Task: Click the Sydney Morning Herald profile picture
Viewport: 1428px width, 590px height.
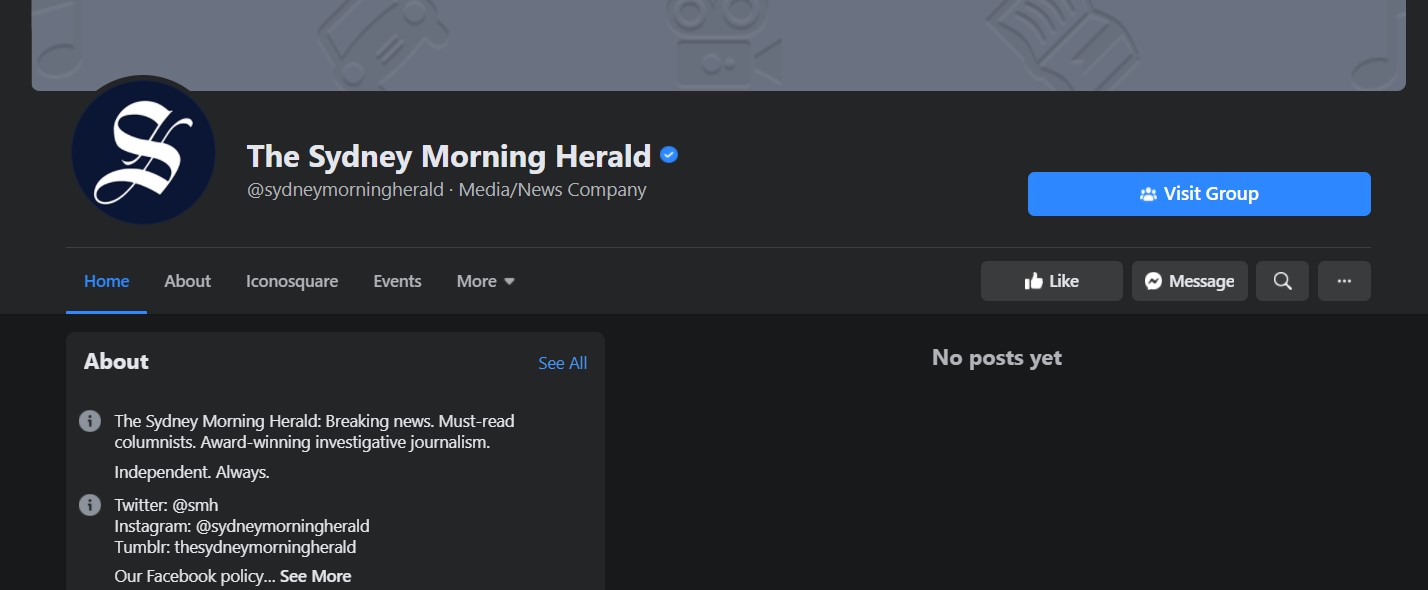Action: point(144,152)
